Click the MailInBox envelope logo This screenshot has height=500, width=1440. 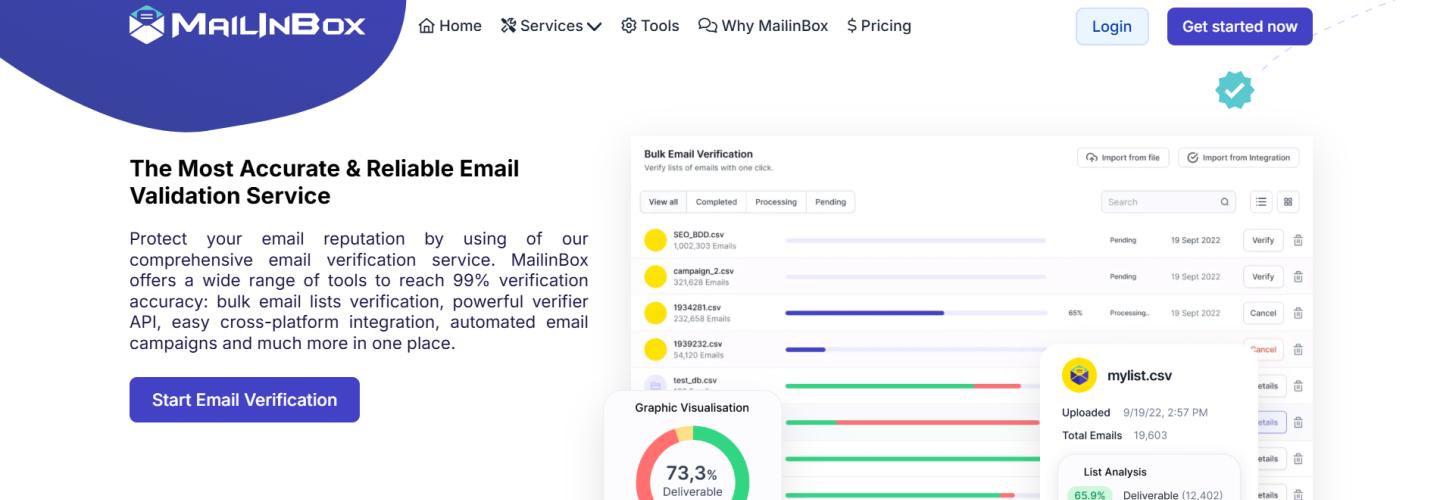point(146,25)
